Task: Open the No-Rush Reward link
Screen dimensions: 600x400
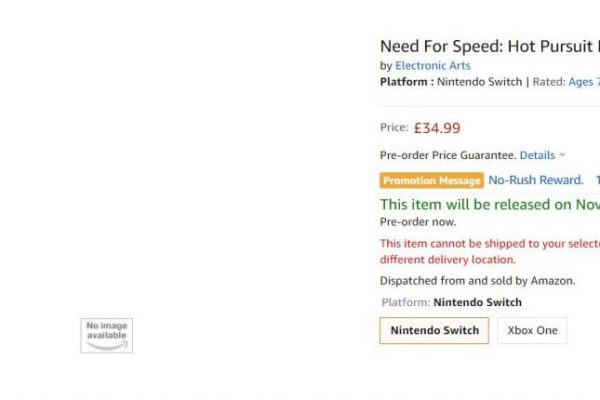Action: coord(536,180)
